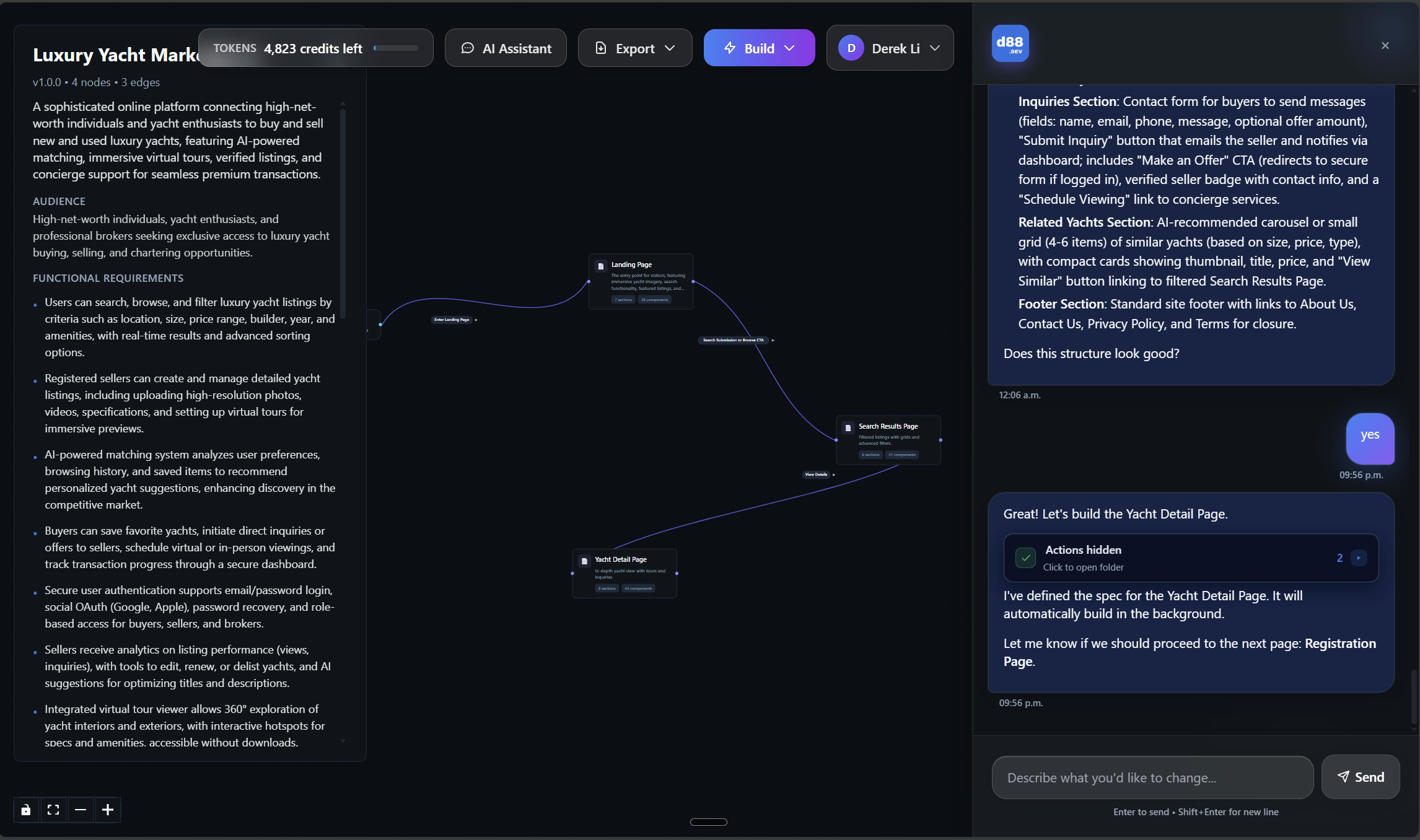Open the AI Assistant with the chat bubble icon
The height and width of the screenshot is (840, 1420).
click(468, 48)
